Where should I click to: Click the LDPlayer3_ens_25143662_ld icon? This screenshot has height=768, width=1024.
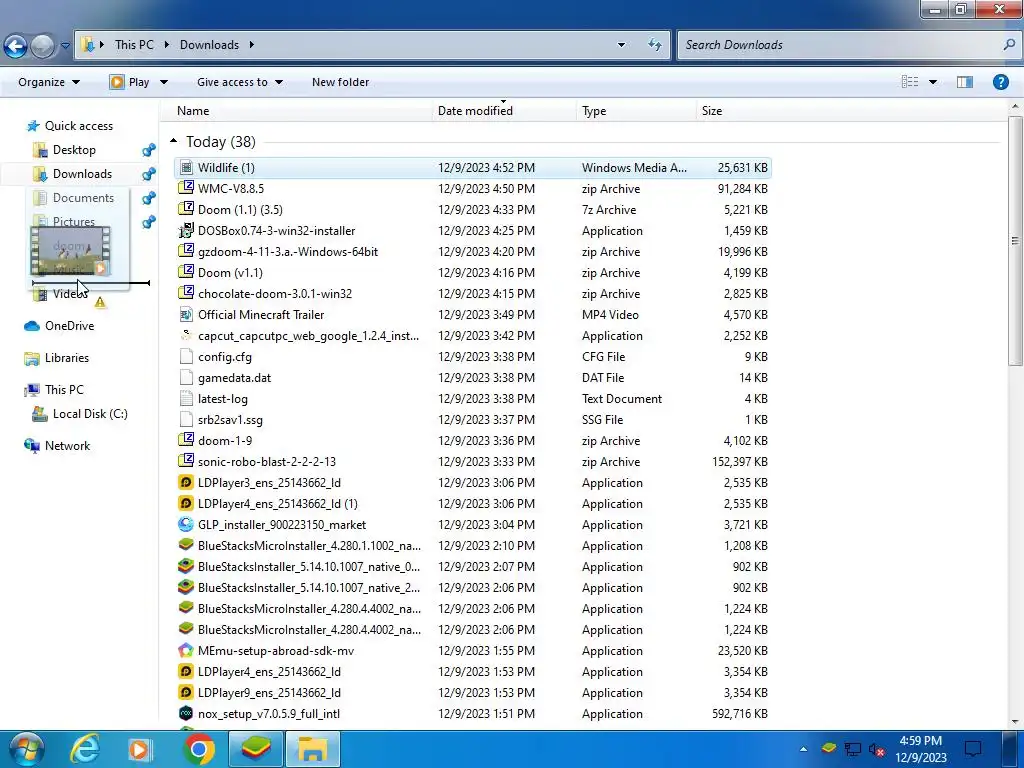pyautogui.click(x=186, y=483)
